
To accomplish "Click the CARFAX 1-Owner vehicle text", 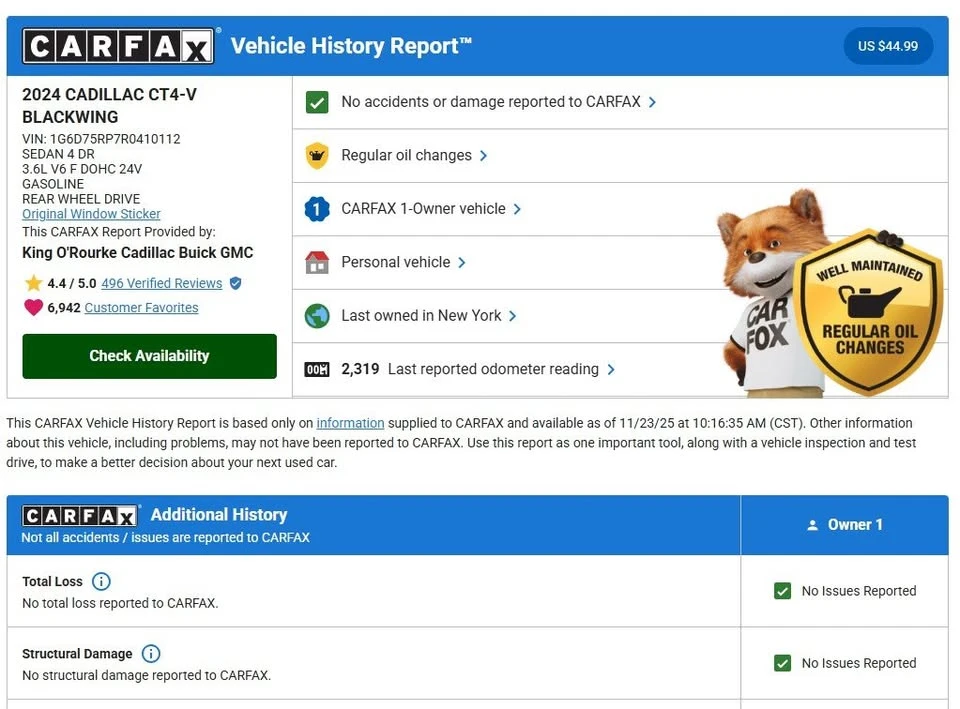I will [423, 209].
